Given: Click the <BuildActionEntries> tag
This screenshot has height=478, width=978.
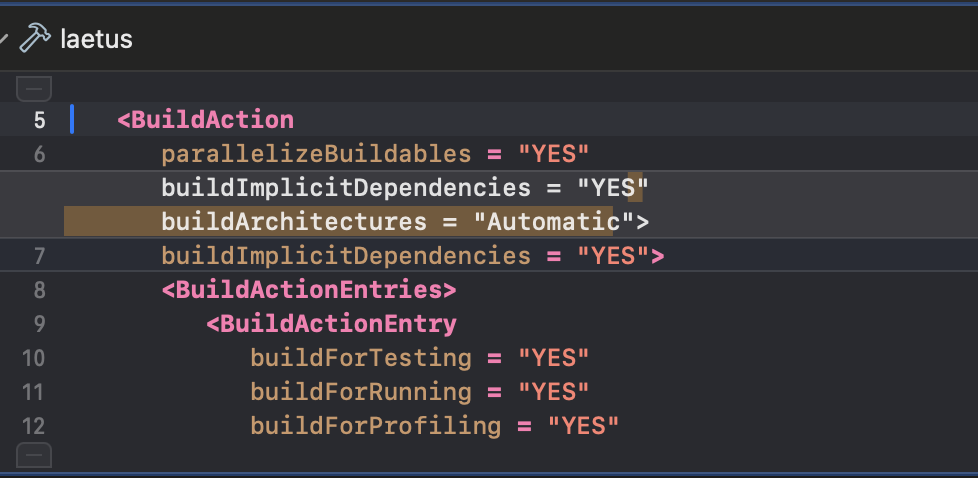Looking at the screenshot, I should pyautogui.click(x=309, y=290).
